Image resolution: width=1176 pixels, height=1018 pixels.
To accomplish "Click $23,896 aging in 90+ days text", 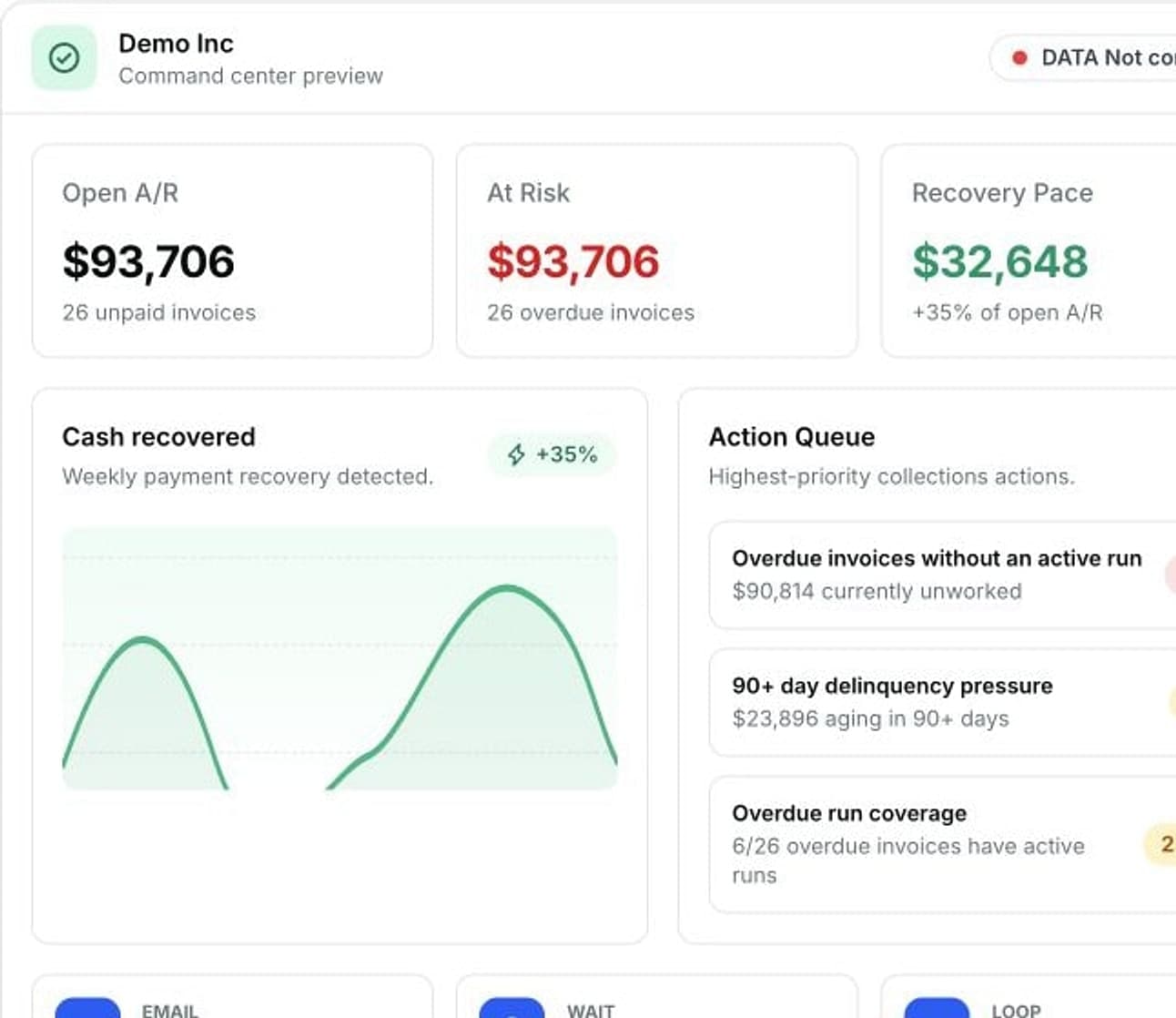I will [870, 718].
